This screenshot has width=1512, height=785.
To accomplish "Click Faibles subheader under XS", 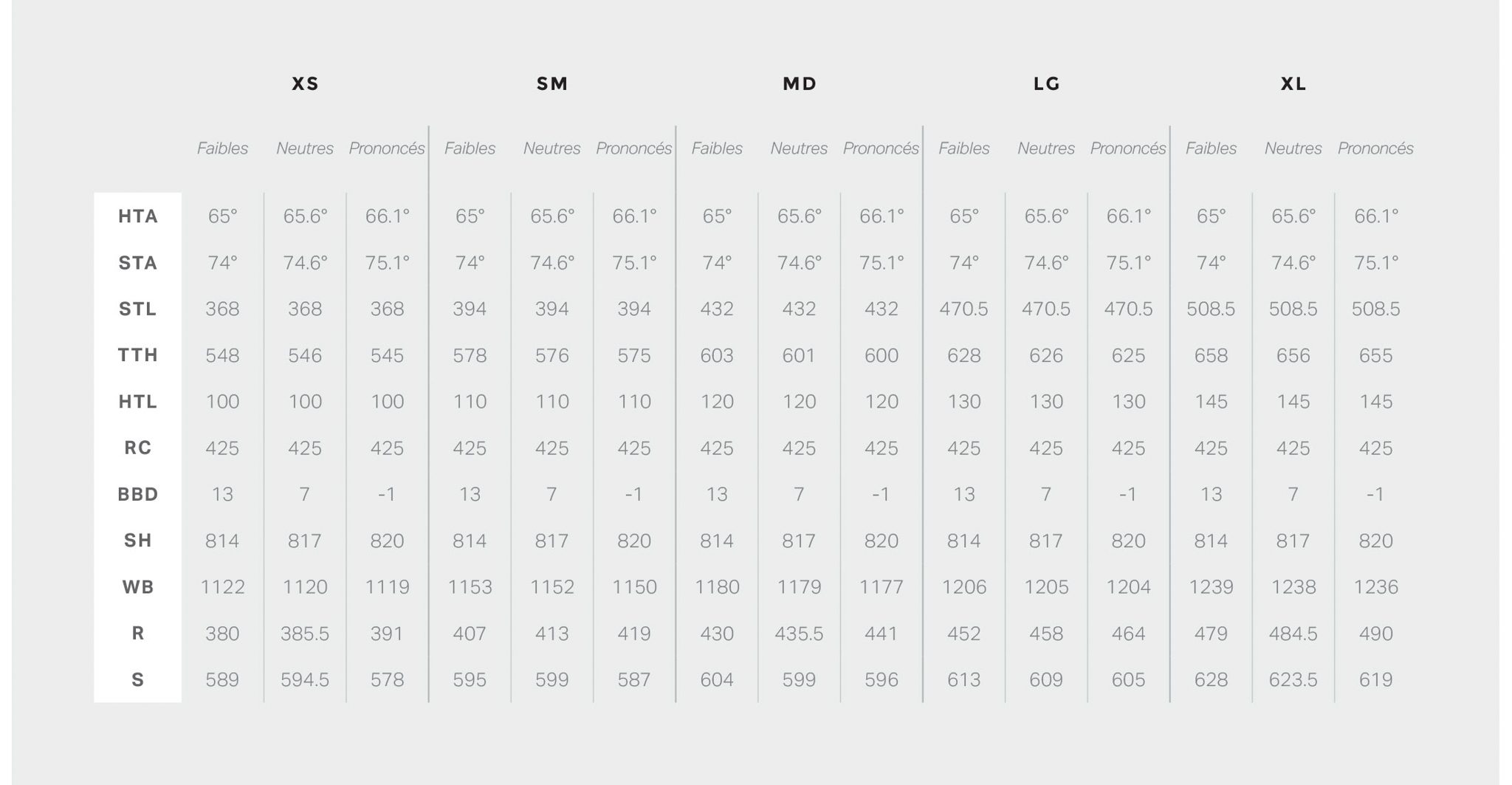I will pos(222,148).
